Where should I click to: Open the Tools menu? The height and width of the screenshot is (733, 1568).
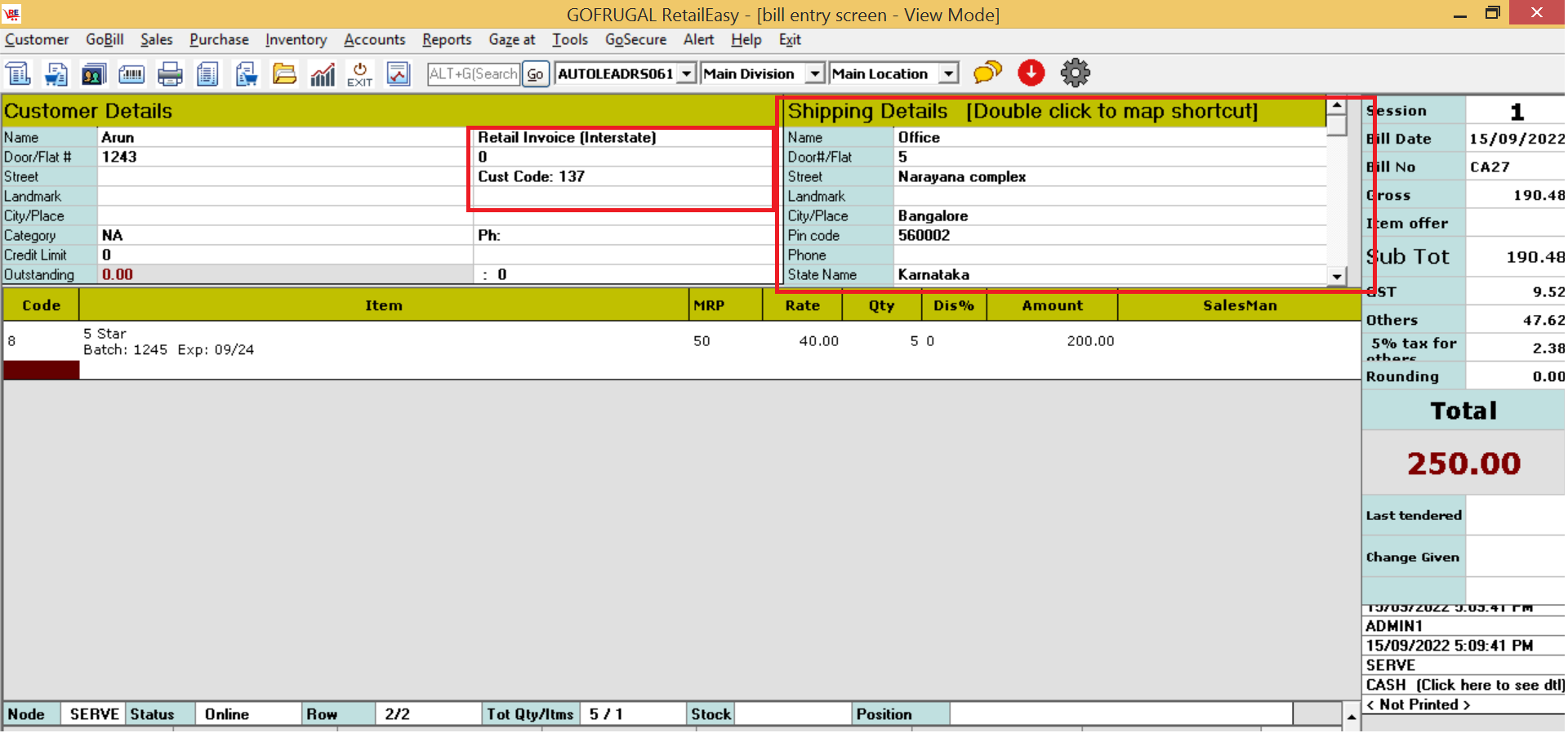click(570, 39)
